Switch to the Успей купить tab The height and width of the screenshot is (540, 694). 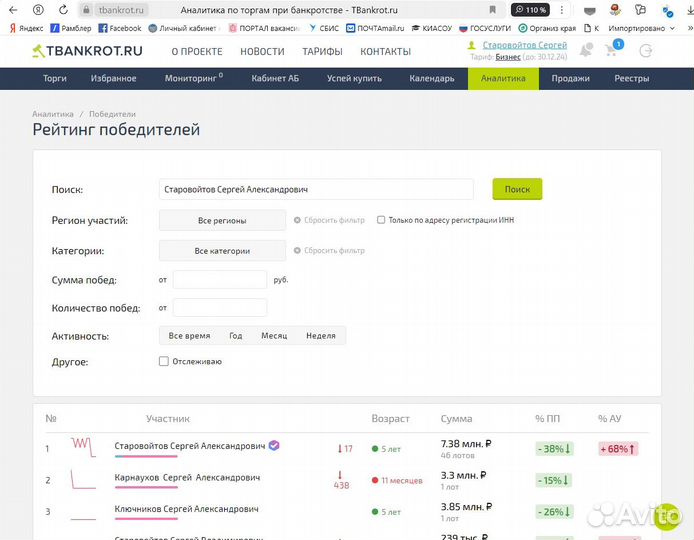pyautogui.click(x=354, y=78)
